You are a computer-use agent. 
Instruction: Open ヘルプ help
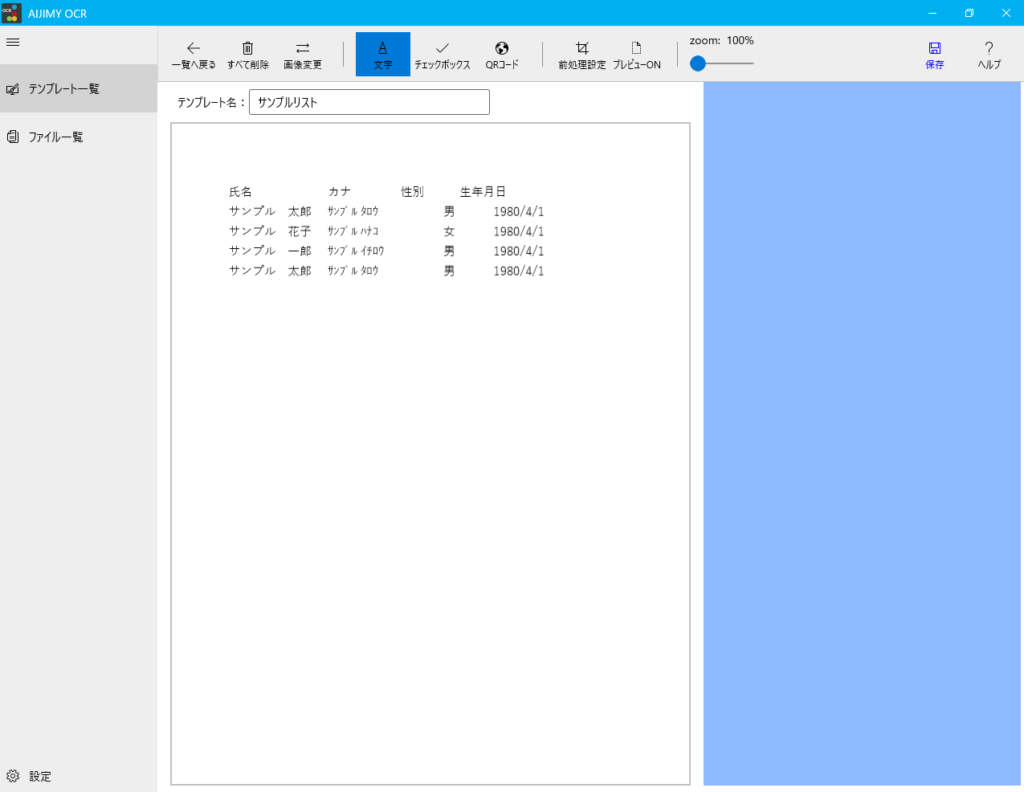point(989,55)
